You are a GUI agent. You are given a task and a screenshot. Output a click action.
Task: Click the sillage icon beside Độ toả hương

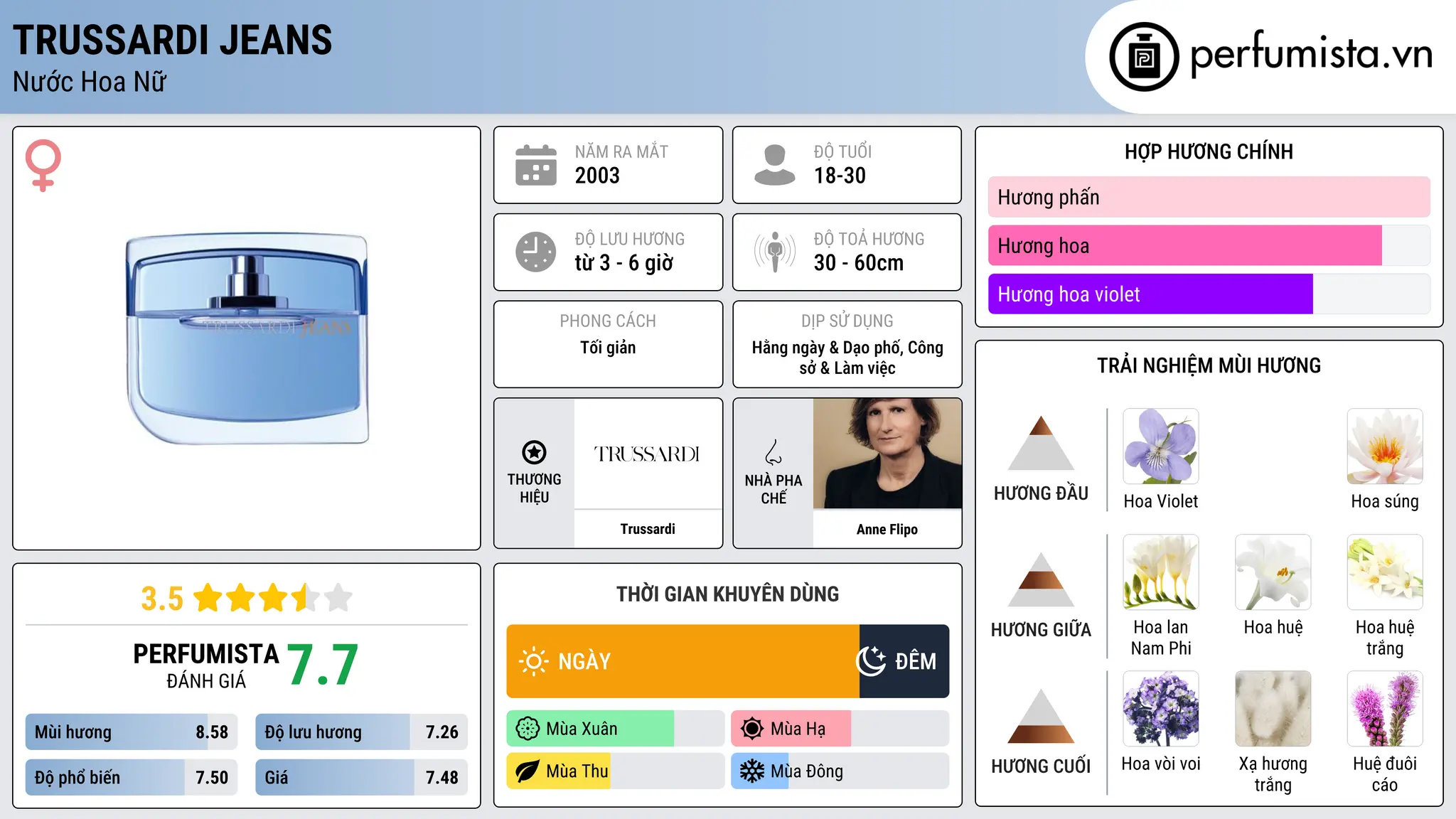click(775, 252)
